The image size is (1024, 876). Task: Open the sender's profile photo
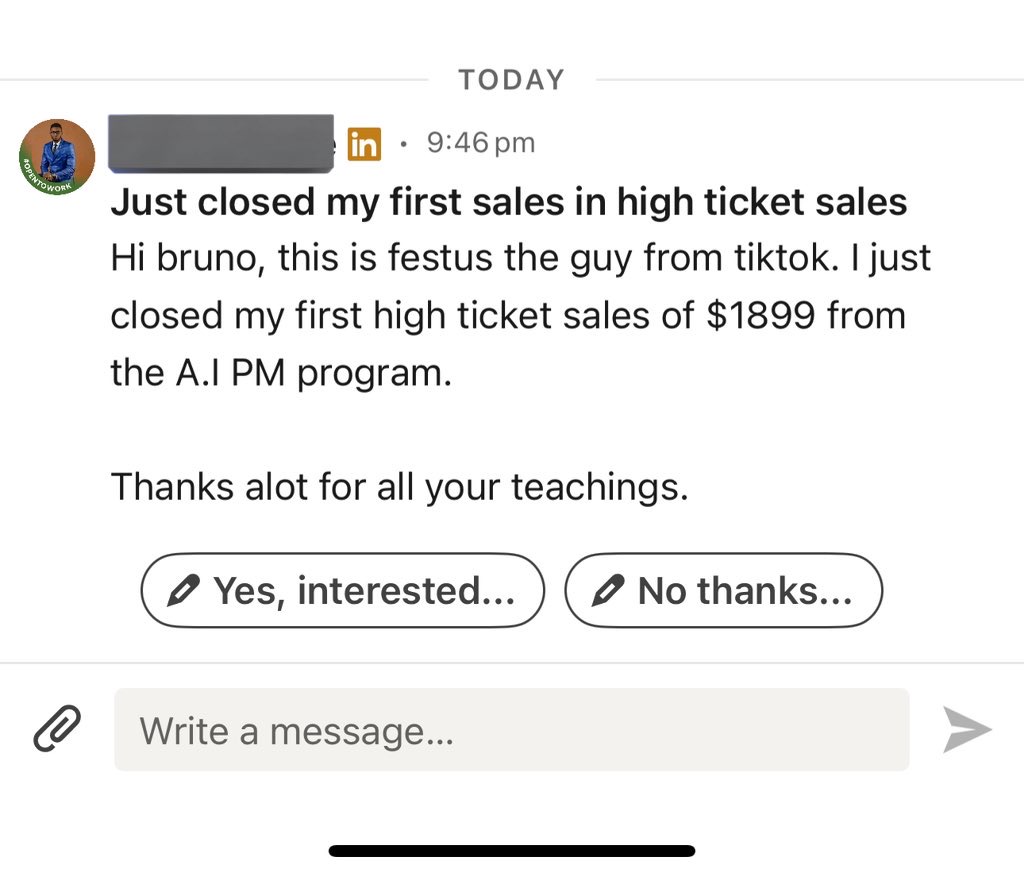[57, 157]
